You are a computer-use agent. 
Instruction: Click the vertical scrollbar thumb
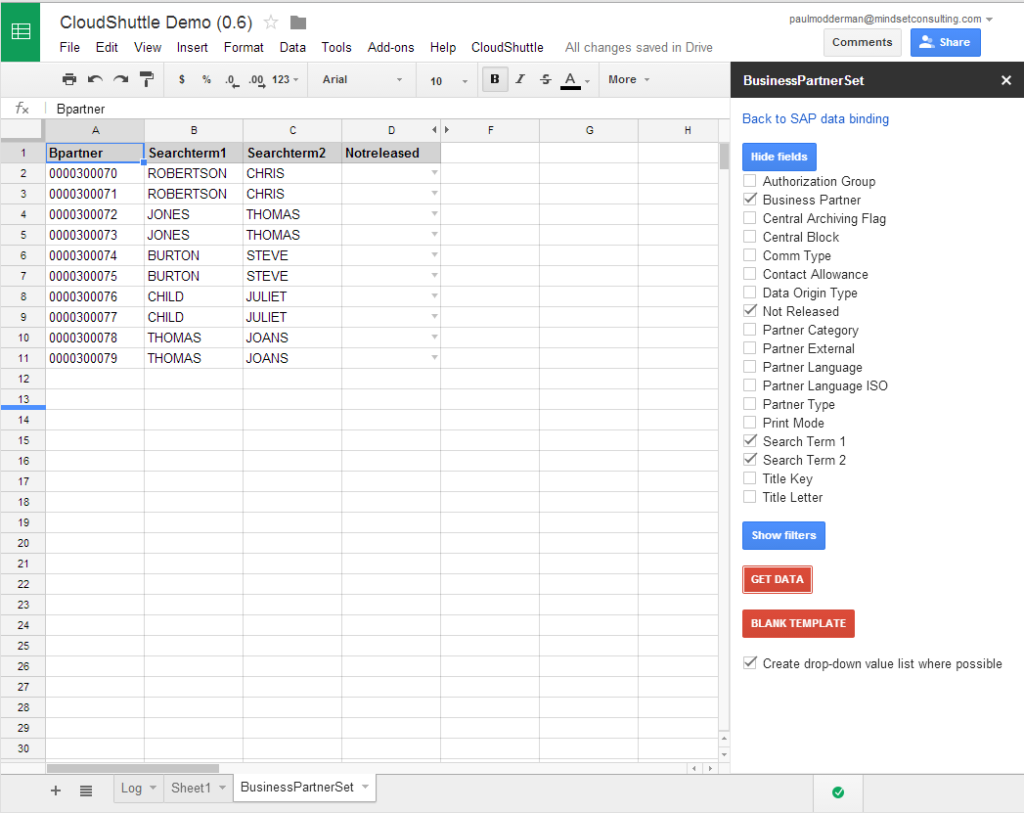(x=724, y=157)
